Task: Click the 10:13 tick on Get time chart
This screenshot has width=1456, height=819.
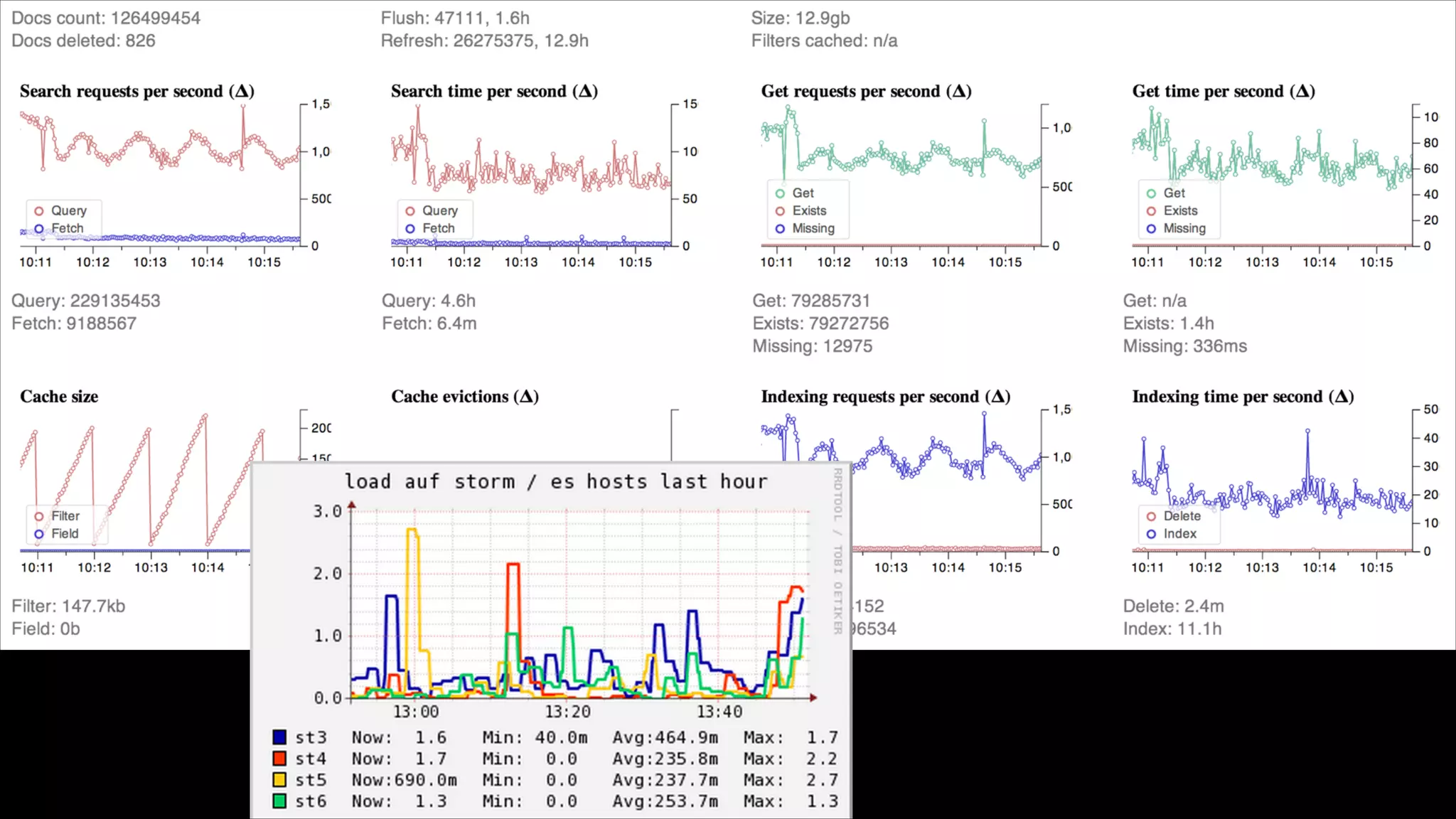Action: (1262, 262)
